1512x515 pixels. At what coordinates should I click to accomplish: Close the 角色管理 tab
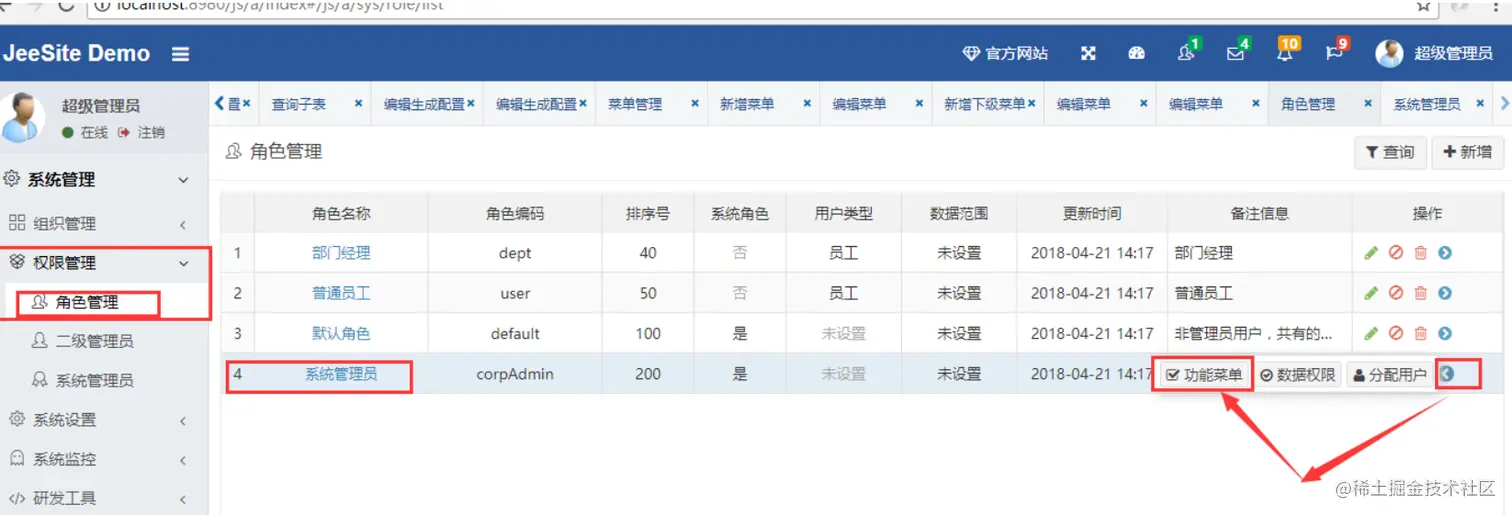1368,103
